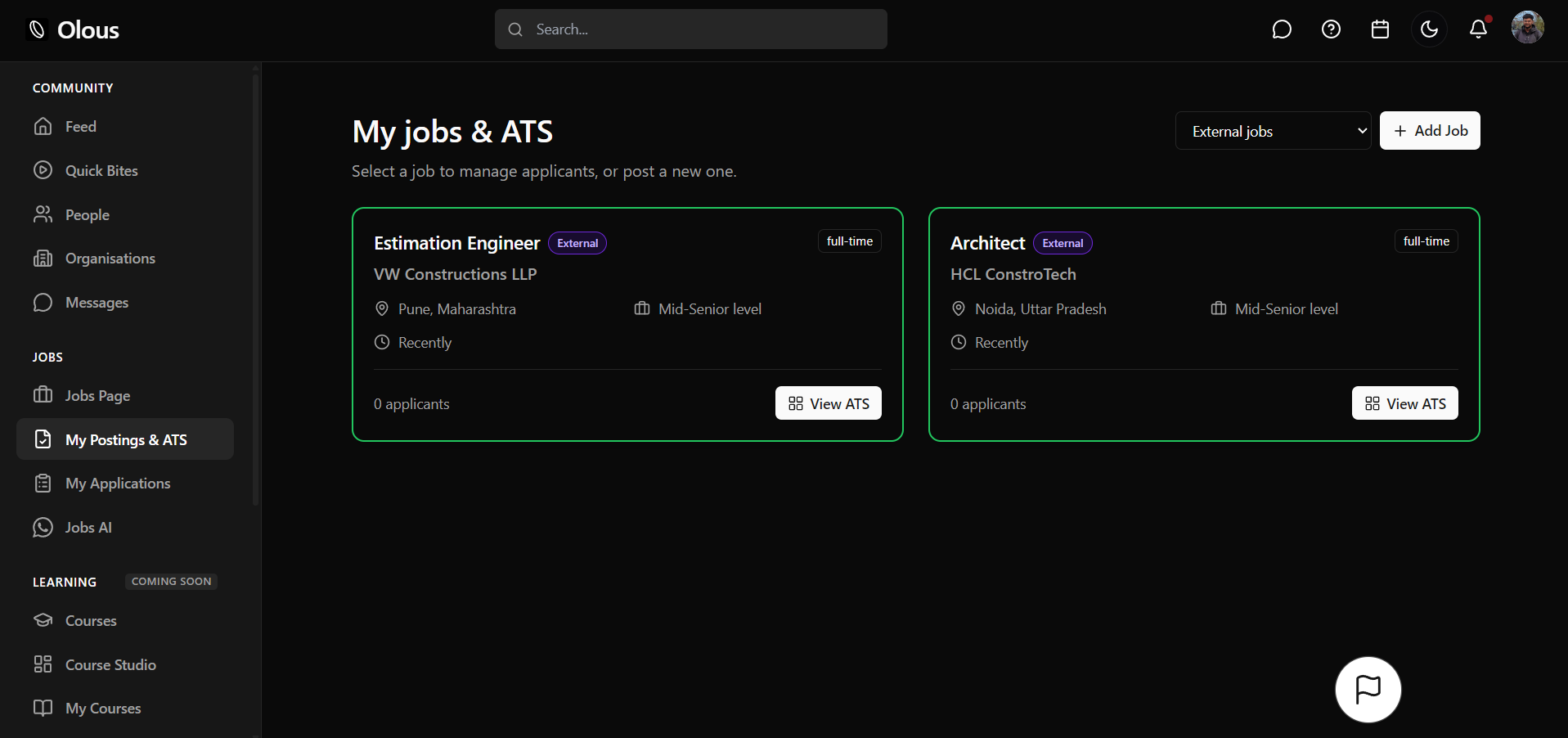Click the feedback flag floating button
The image size is (1568, 738).
click(x=1368, y=689)
